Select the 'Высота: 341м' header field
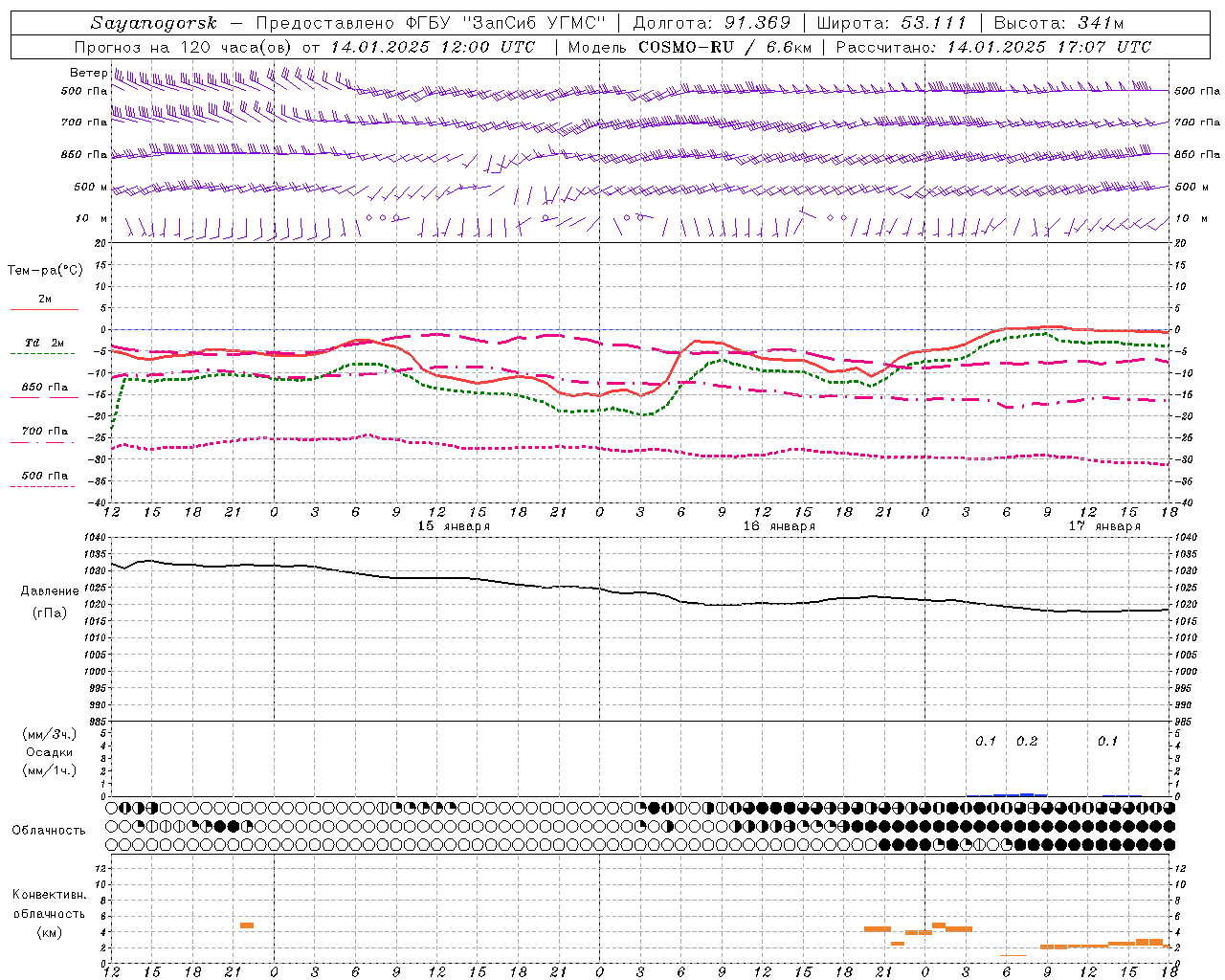This screenshot has height=980, width=1225. point(1058,23)
